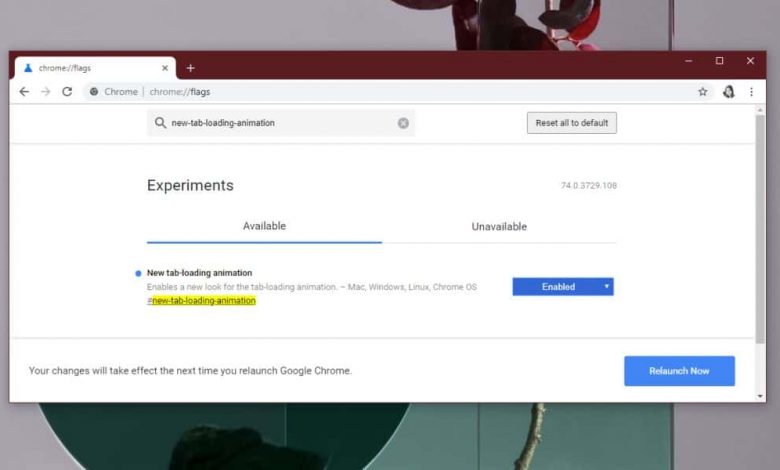Reload the page with refresh icon
Viewport: 780px width, 470px height.
(x=67, y=92)
